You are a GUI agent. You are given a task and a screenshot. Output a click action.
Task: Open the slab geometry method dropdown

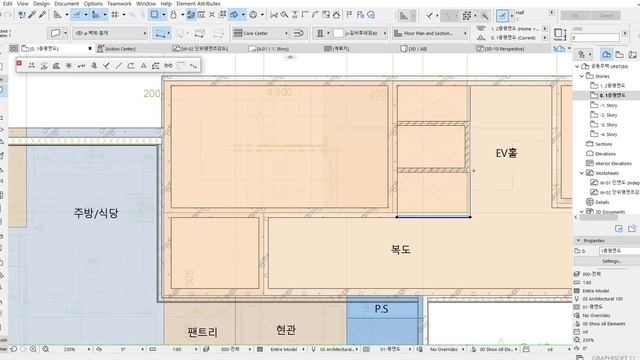coord(58,33)
